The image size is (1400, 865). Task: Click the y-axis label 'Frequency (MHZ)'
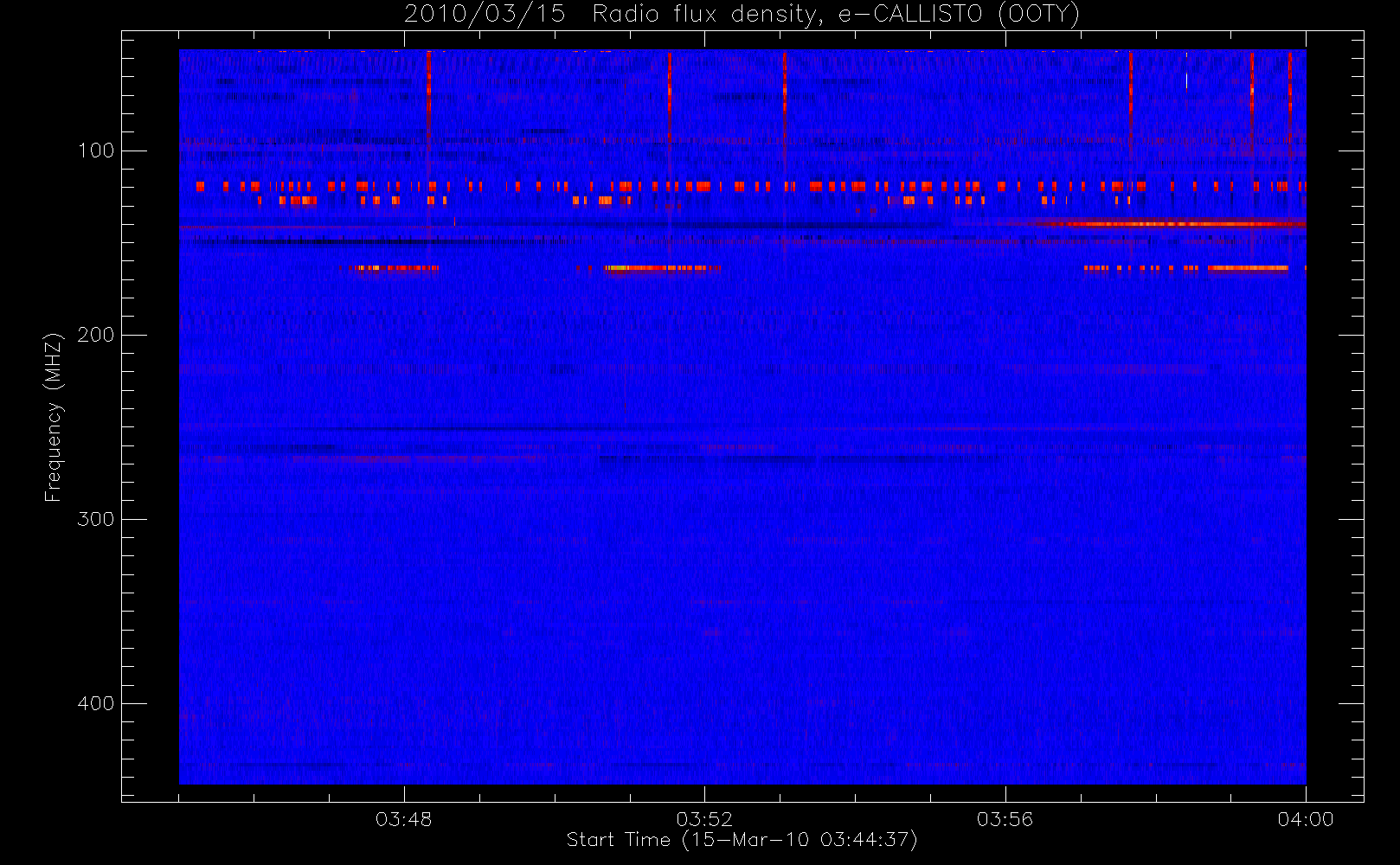(54, 417)
